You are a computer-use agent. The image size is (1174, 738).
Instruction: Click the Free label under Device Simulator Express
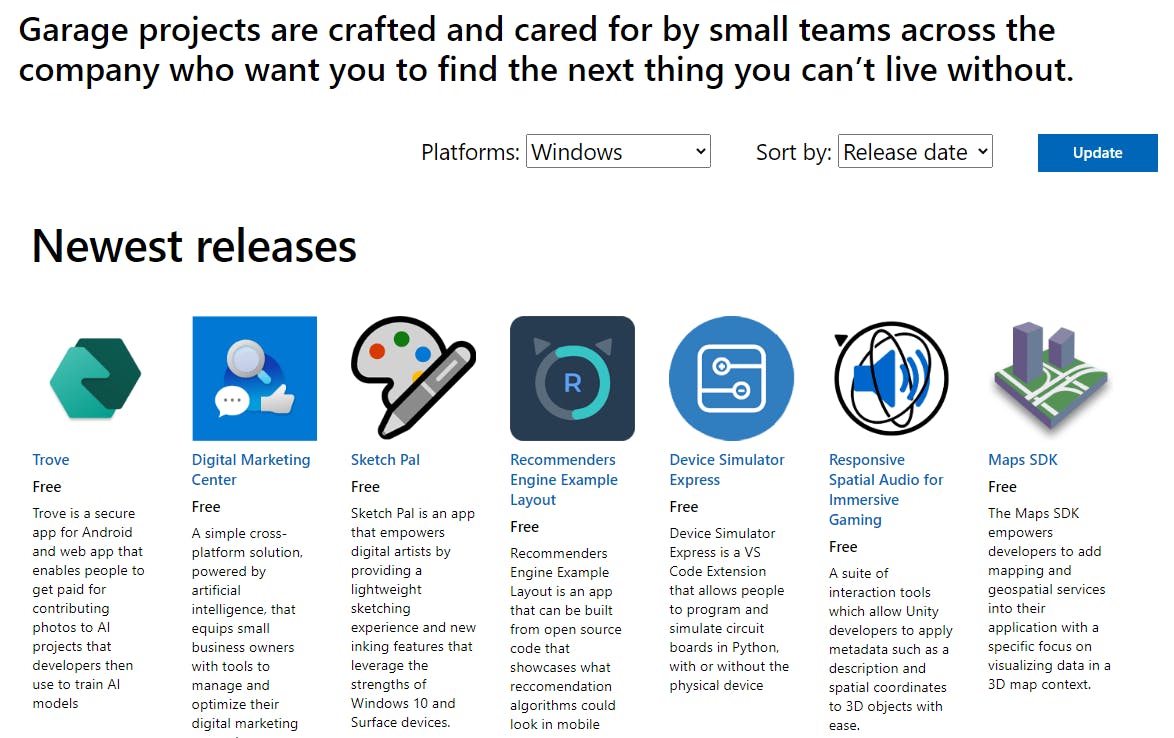[684, 507]
